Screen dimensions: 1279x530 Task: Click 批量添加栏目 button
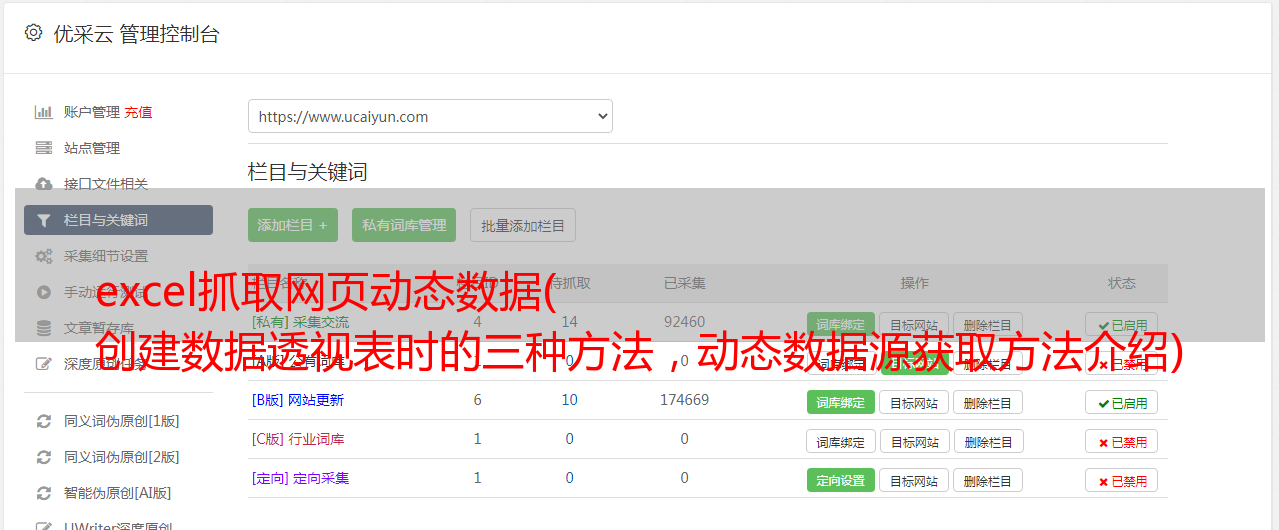click(523, 225)
